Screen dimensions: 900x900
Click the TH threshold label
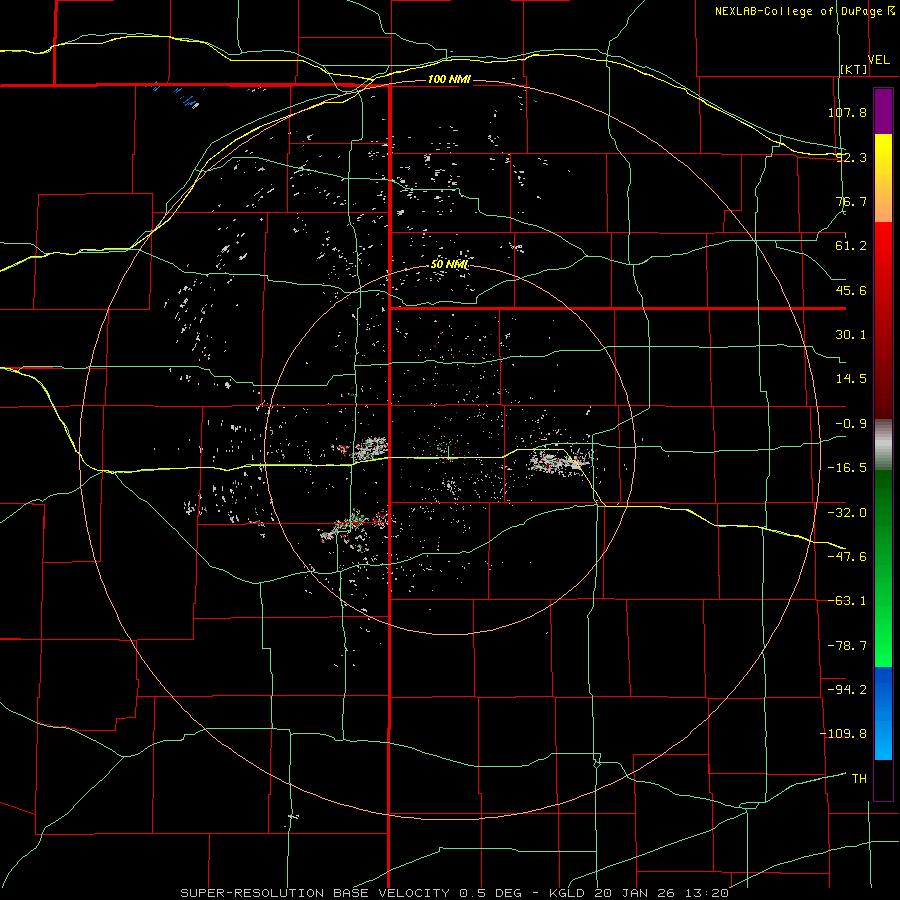coord(859,779)
